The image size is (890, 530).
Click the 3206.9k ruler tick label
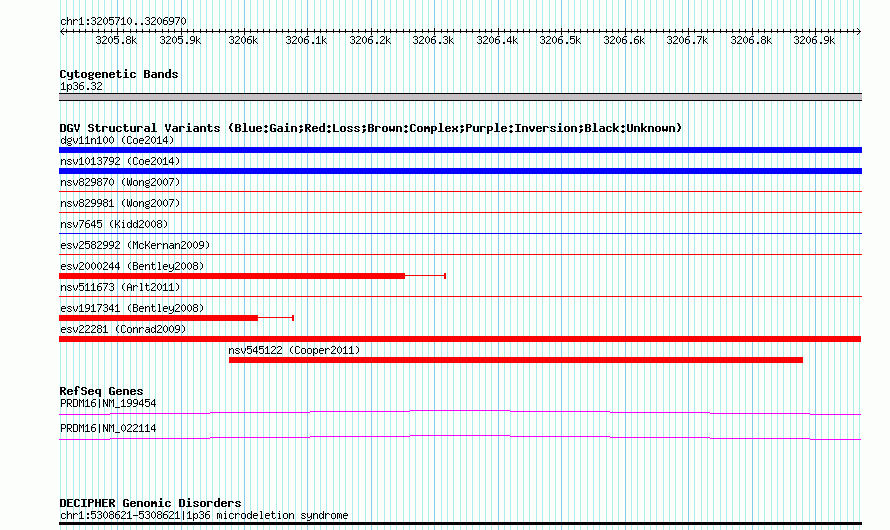(814, 40)
